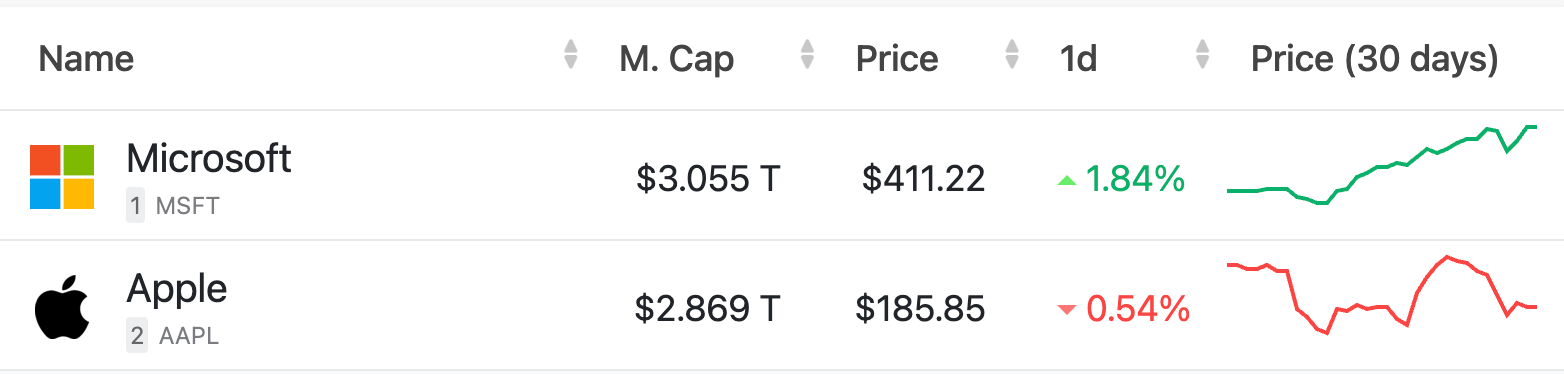Click the Microsoft logo icon
The height and width of the screenshot is (374, 1564).
coord(62,177)
